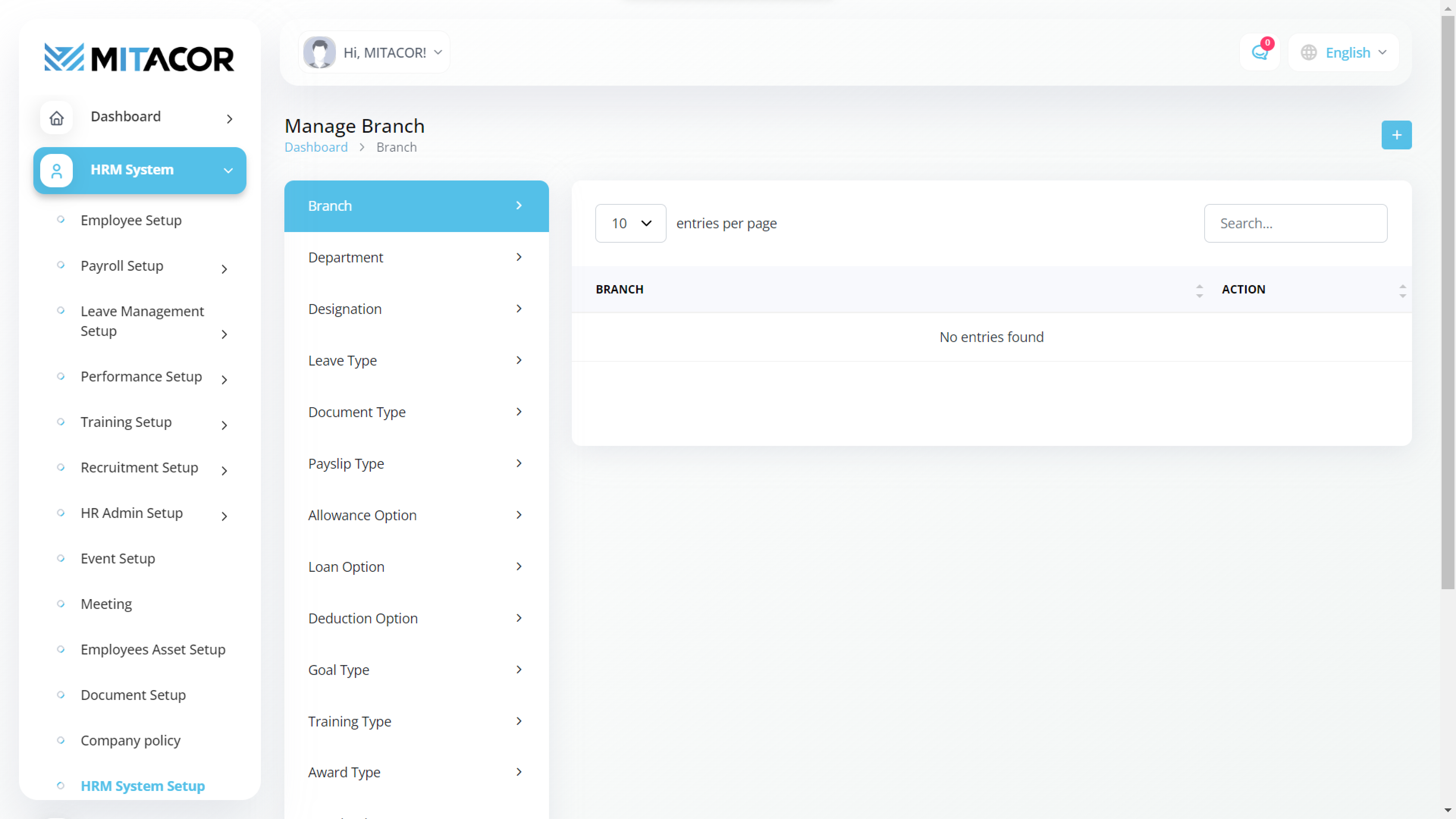The width and height of the screenshot is (1456, 819).
Task: Click the user avatar picture
Action: [x=319, y=53]
